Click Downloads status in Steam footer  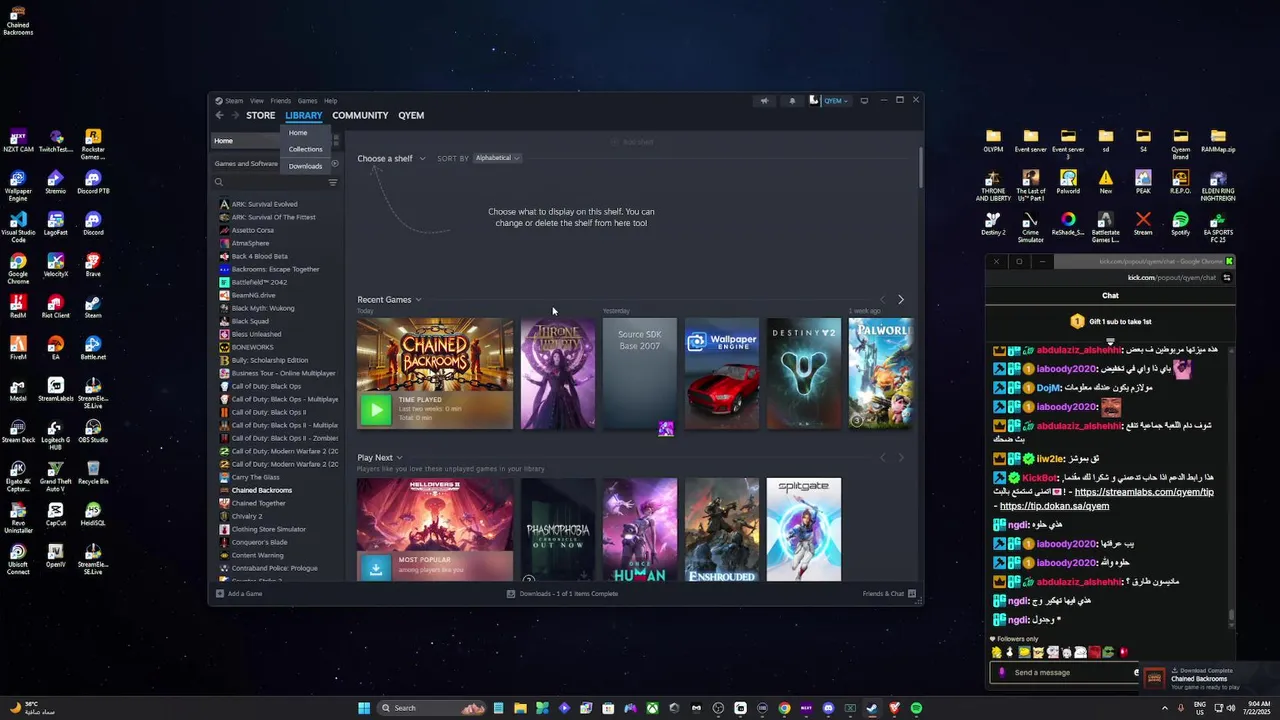pos(562,593)
